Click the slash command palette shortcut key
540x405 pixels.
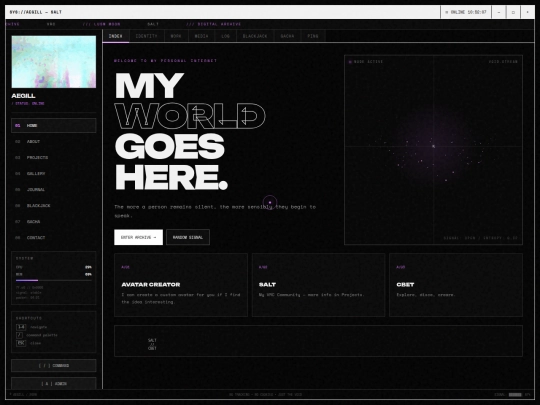pos(19,335)
